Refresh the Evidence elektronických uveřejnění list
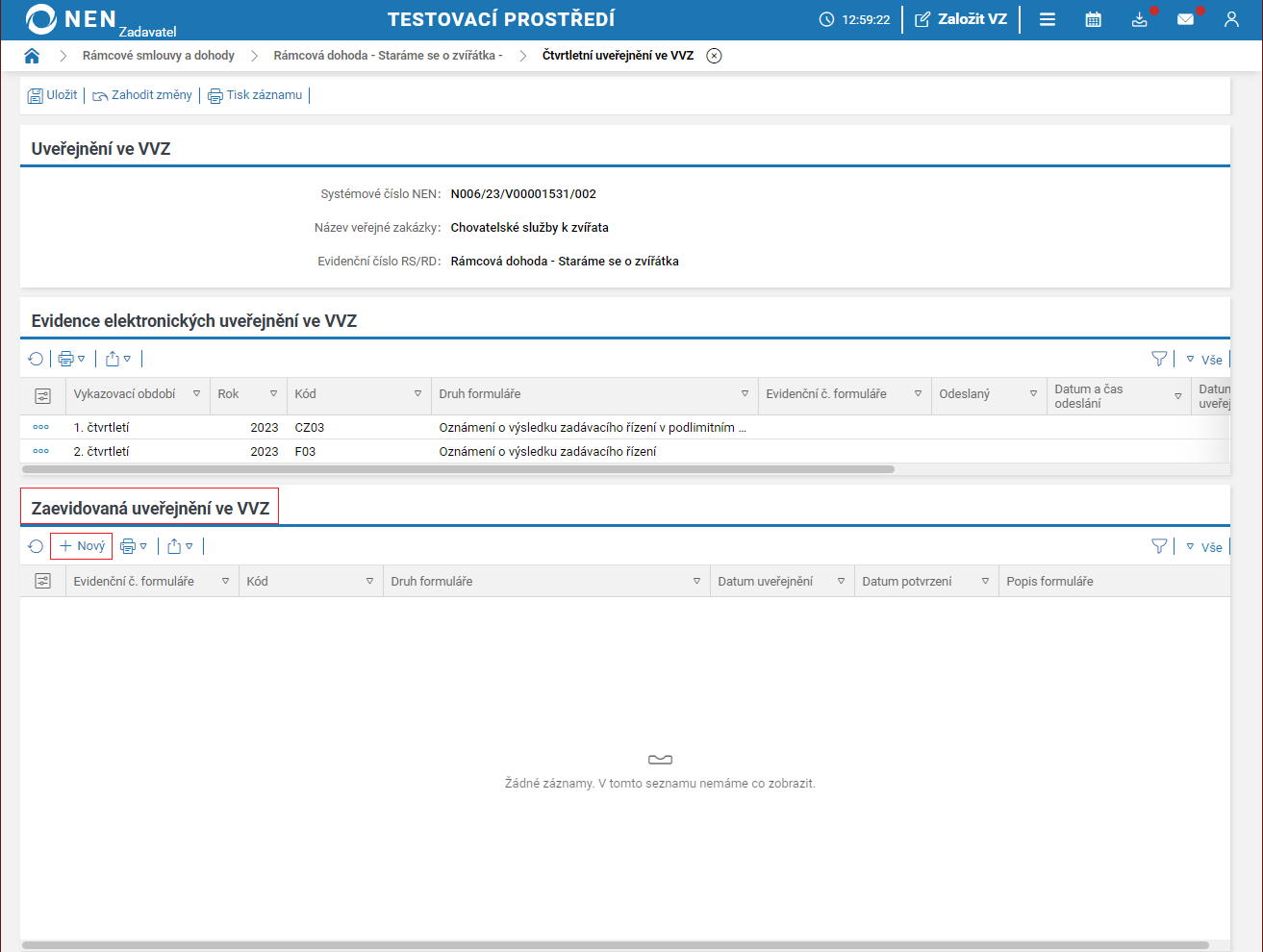 (36, 359)
